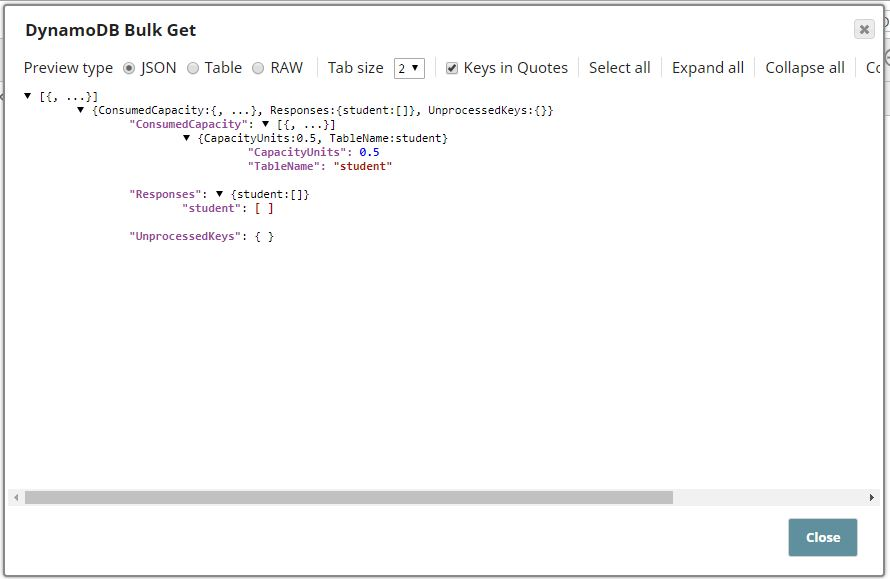Viewport: 890px width, 579px height.
Task: Collapse the ConsumedCapacity/Responses object node
Action: (x=81, y=110)
